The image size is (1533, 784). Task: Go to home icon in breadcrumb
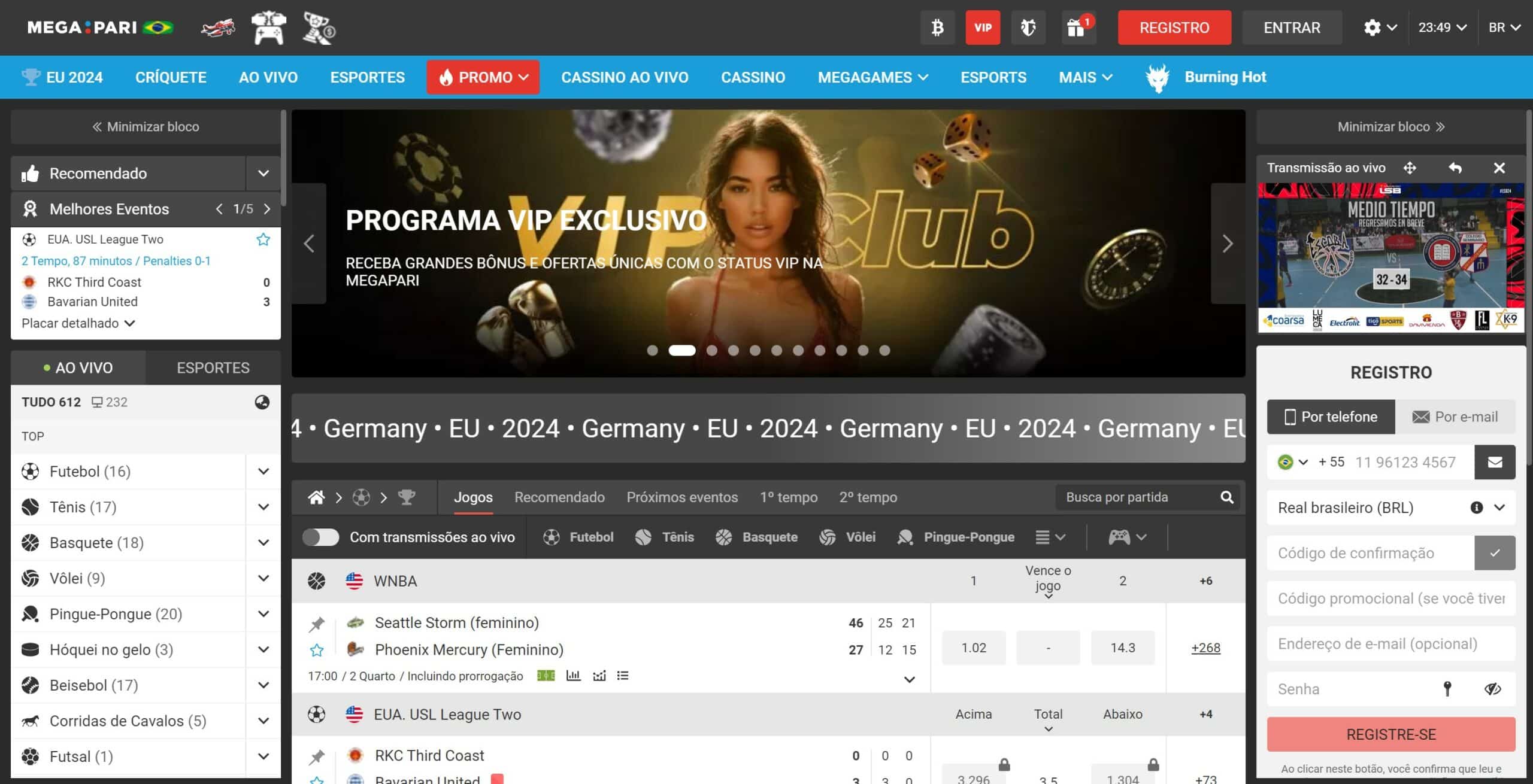pos(316,497)
